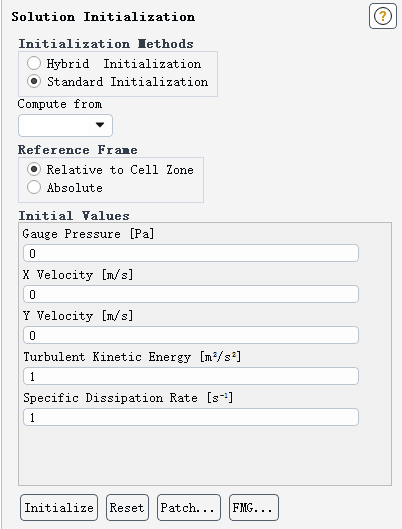Click the Standard Initialization label text
Image resolution: width=402 pixels, height=529 pixels.
[x=127, y=82]
